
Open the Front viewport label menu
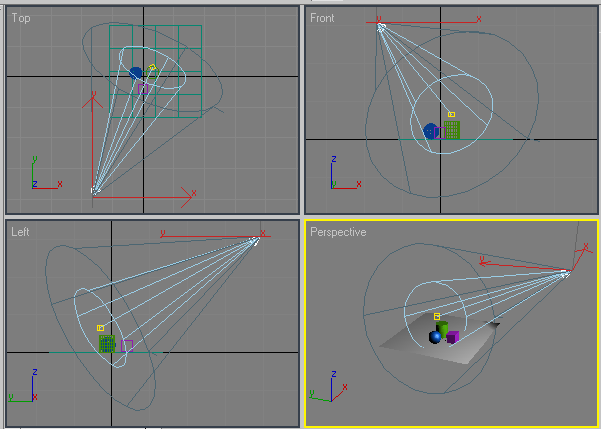tap(323, 18)
